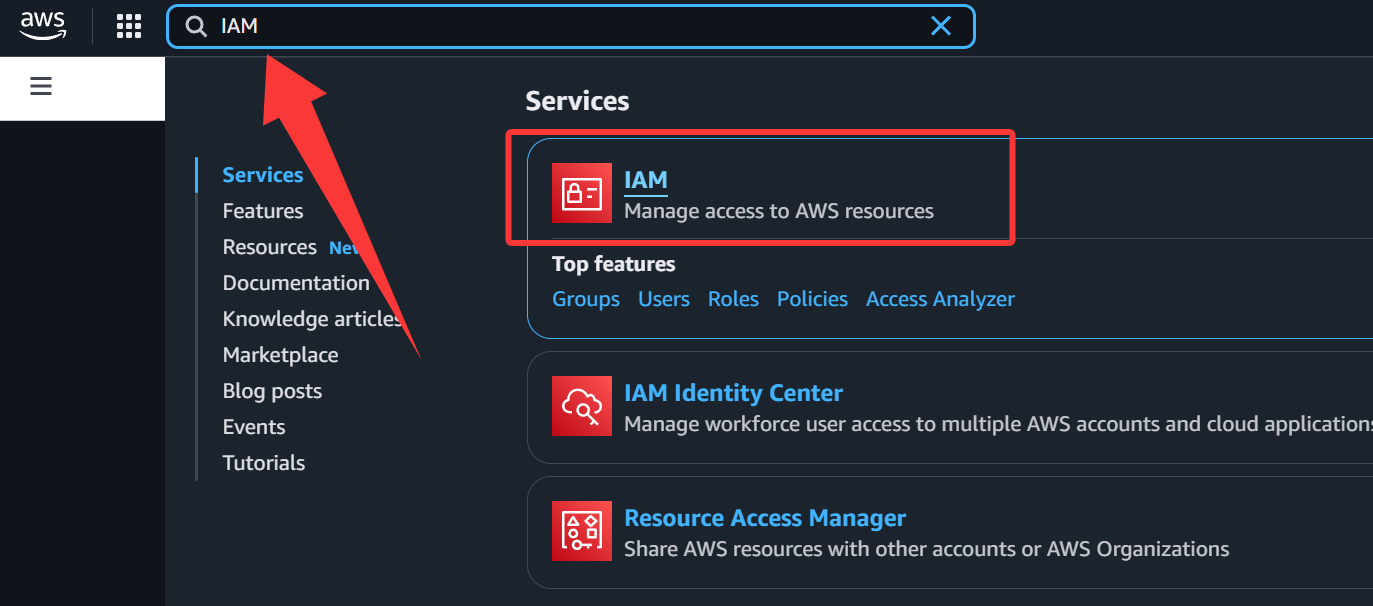Click the 'Share AWS resources' description
Screen dimensions: 1373x606
click(927, 549)
